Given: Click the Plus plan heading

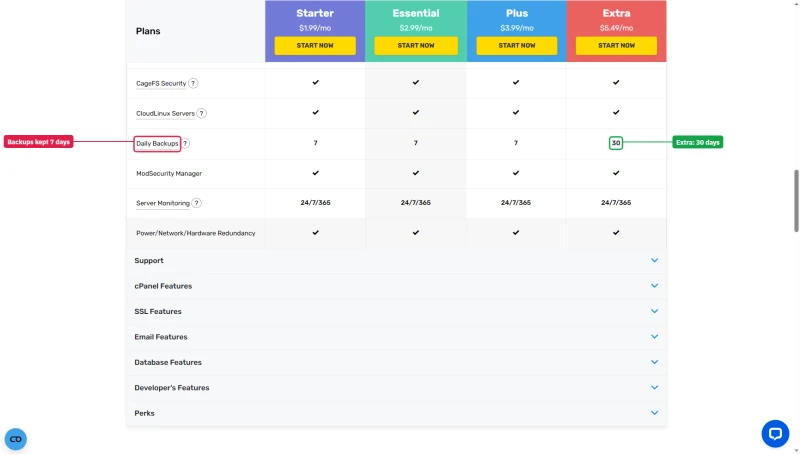Looking at the screenshot, I should click(x=517, y=13).
